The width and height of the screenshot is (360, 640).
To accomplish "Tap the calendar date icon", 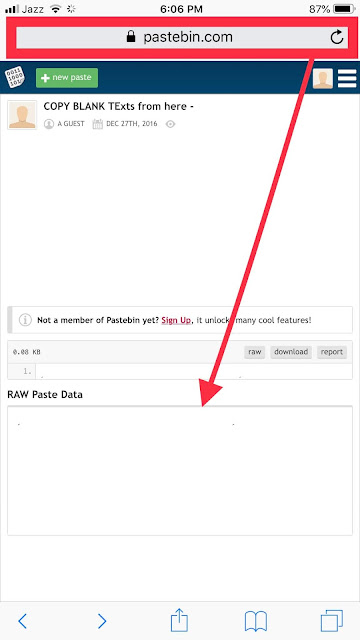I will tap(98, 124).
